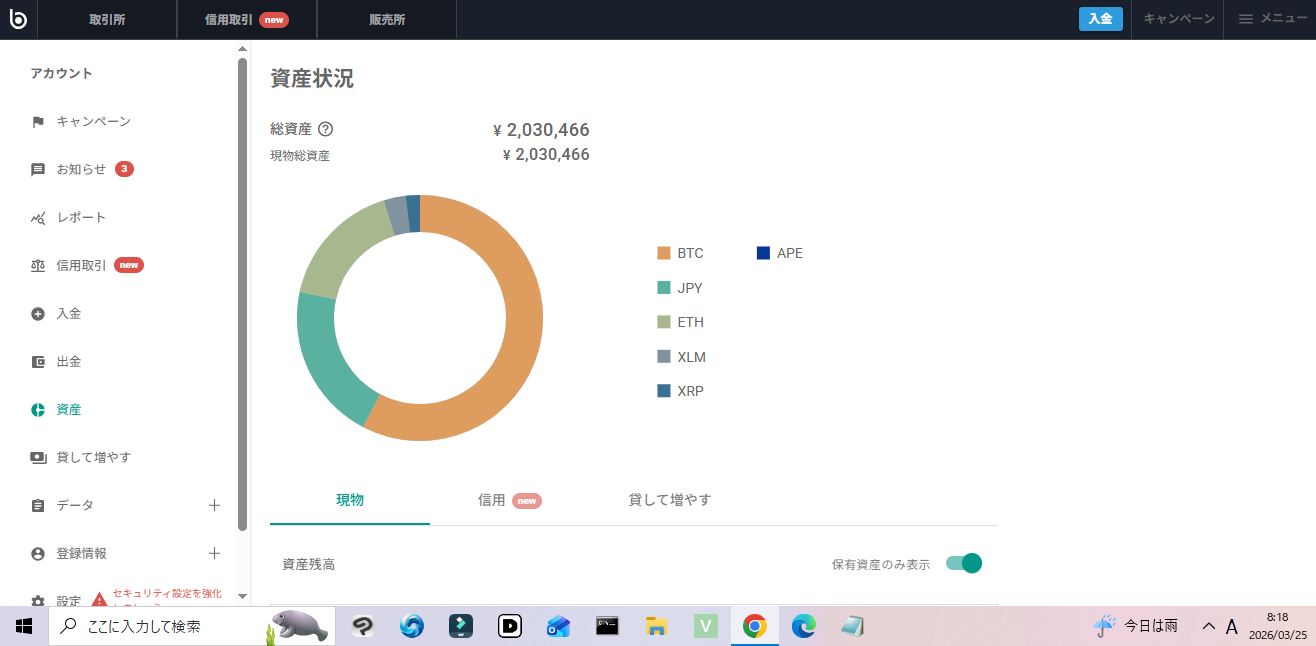This screenshot has width=1316, height=646.
Task: Select the 入金 plus circle icon
Action: click(x=38, y=314)
